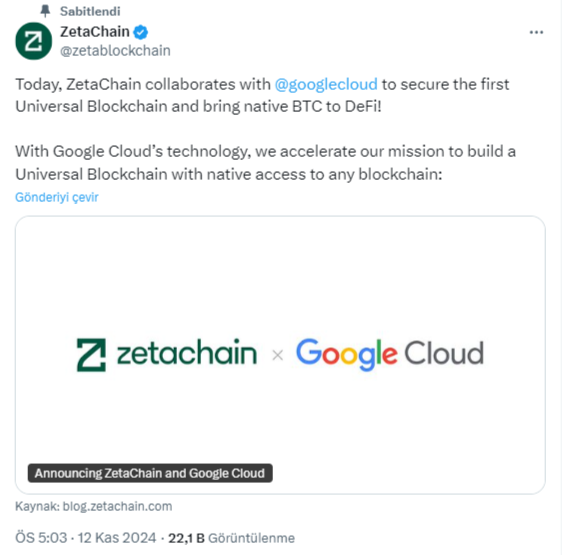The image size is (564, 555).
Task: Open the link preview card image
Action: click(x=280, y=355)
